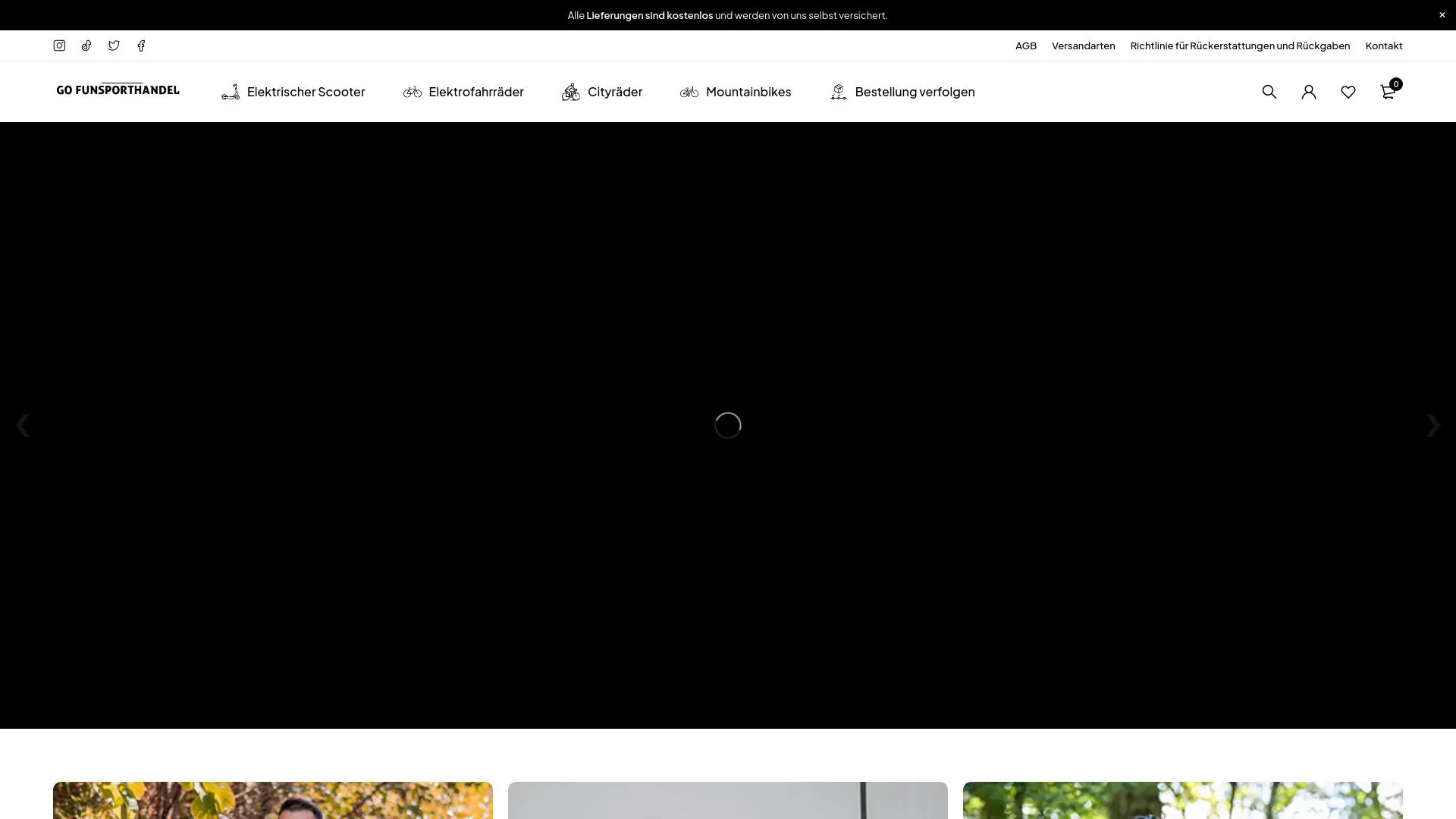The image size is (1456, 819).
Task: Click the Kontakt link
Action: coord(1383,45)
